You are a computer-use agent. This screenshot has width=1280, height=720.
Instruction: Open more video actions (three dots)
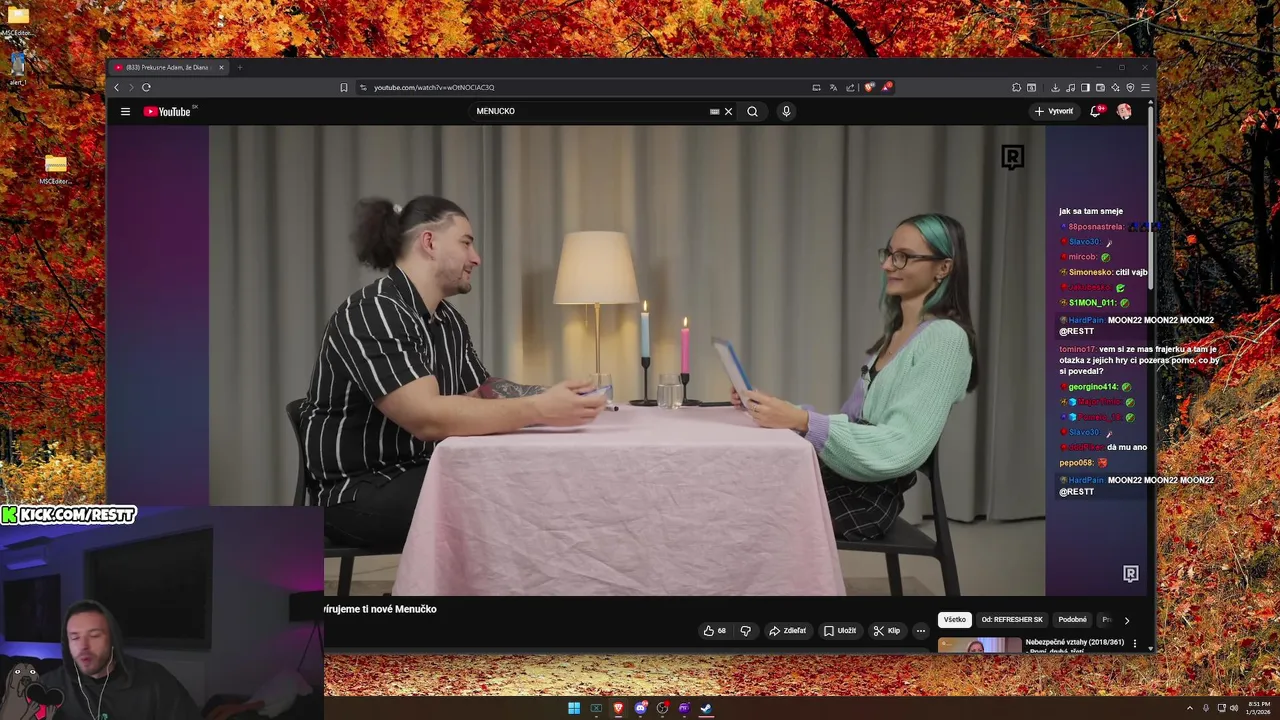(921, 631)
